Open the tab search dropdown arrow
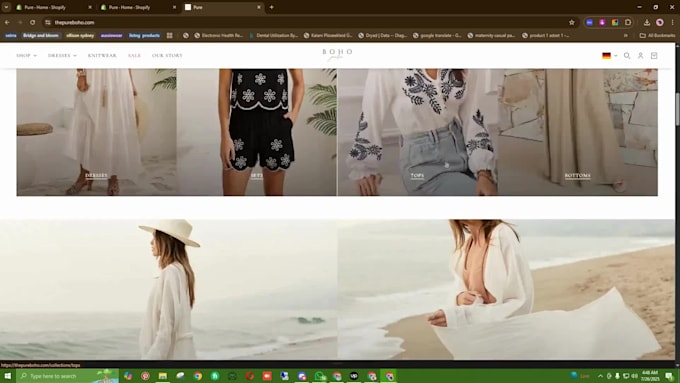 (x=6, y=7)
